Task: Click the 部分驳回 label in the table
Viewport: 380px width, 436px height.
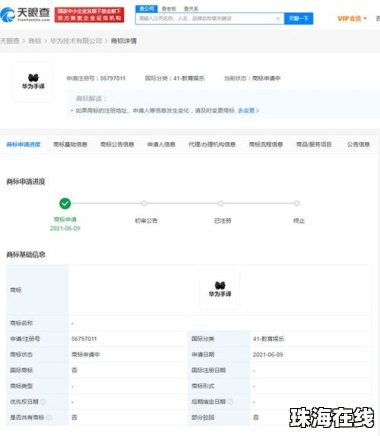Action: 203,417
